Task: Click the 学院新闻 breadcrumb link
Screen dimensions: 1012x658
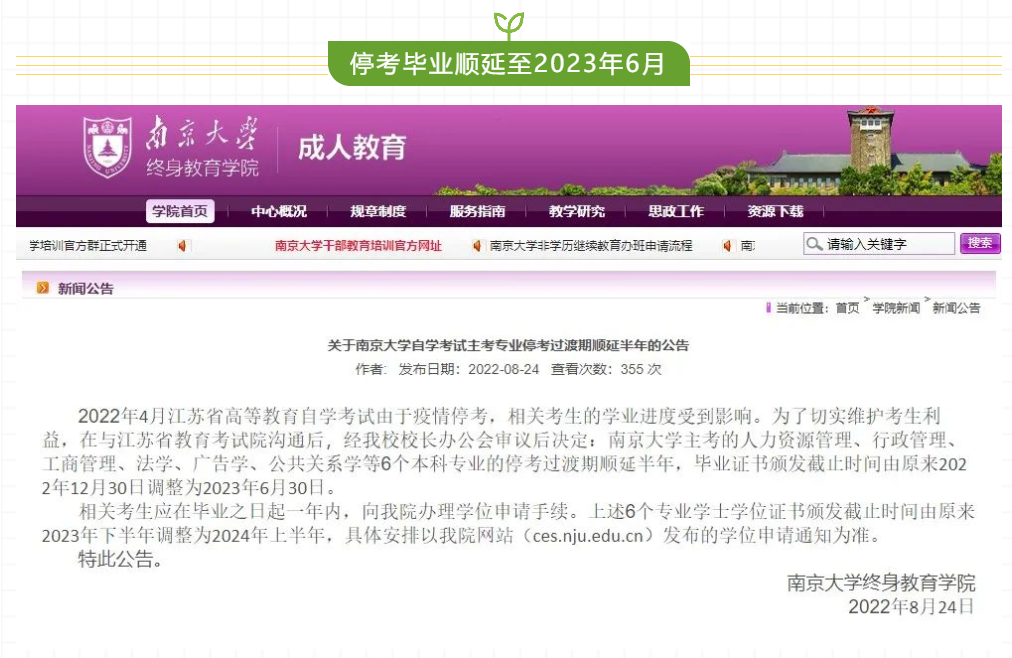Action: 896,308
